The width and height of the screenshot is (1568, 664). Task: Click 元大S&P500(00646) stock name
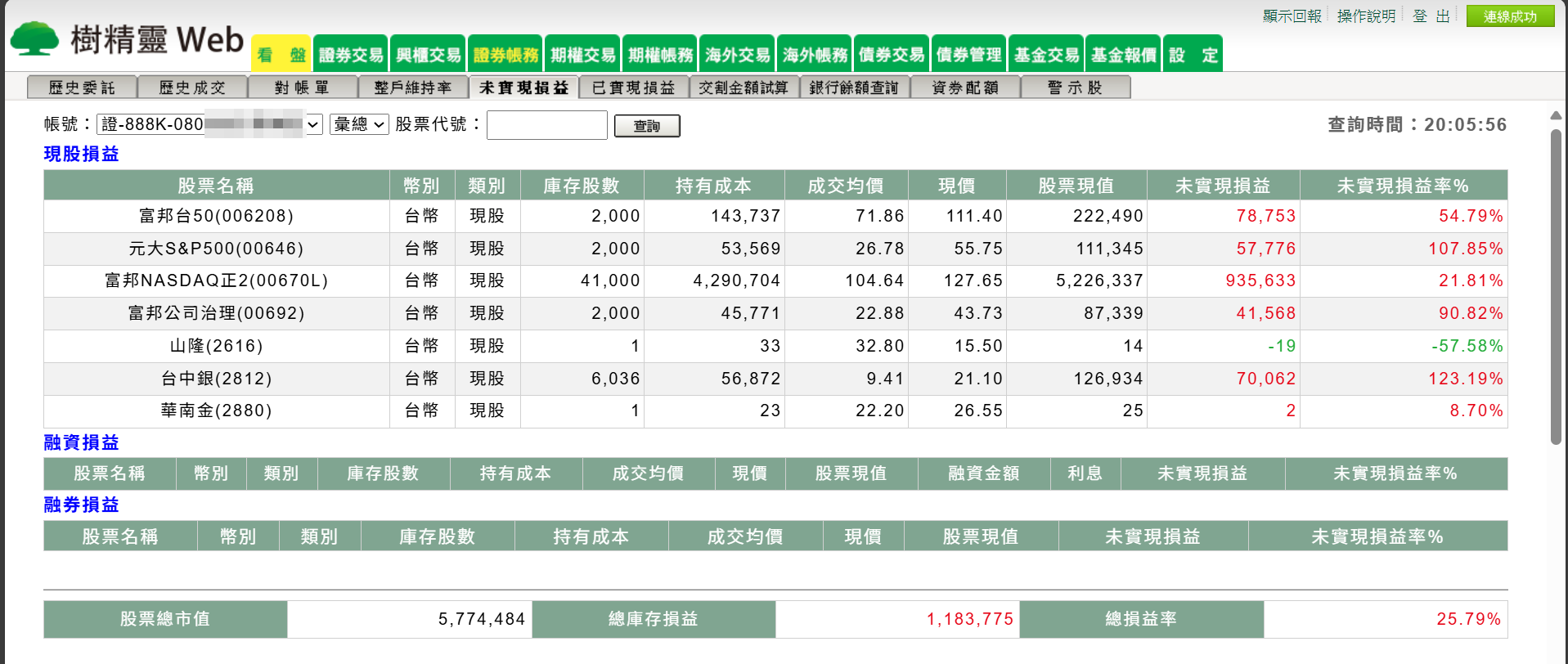click(x=216, y=249)
